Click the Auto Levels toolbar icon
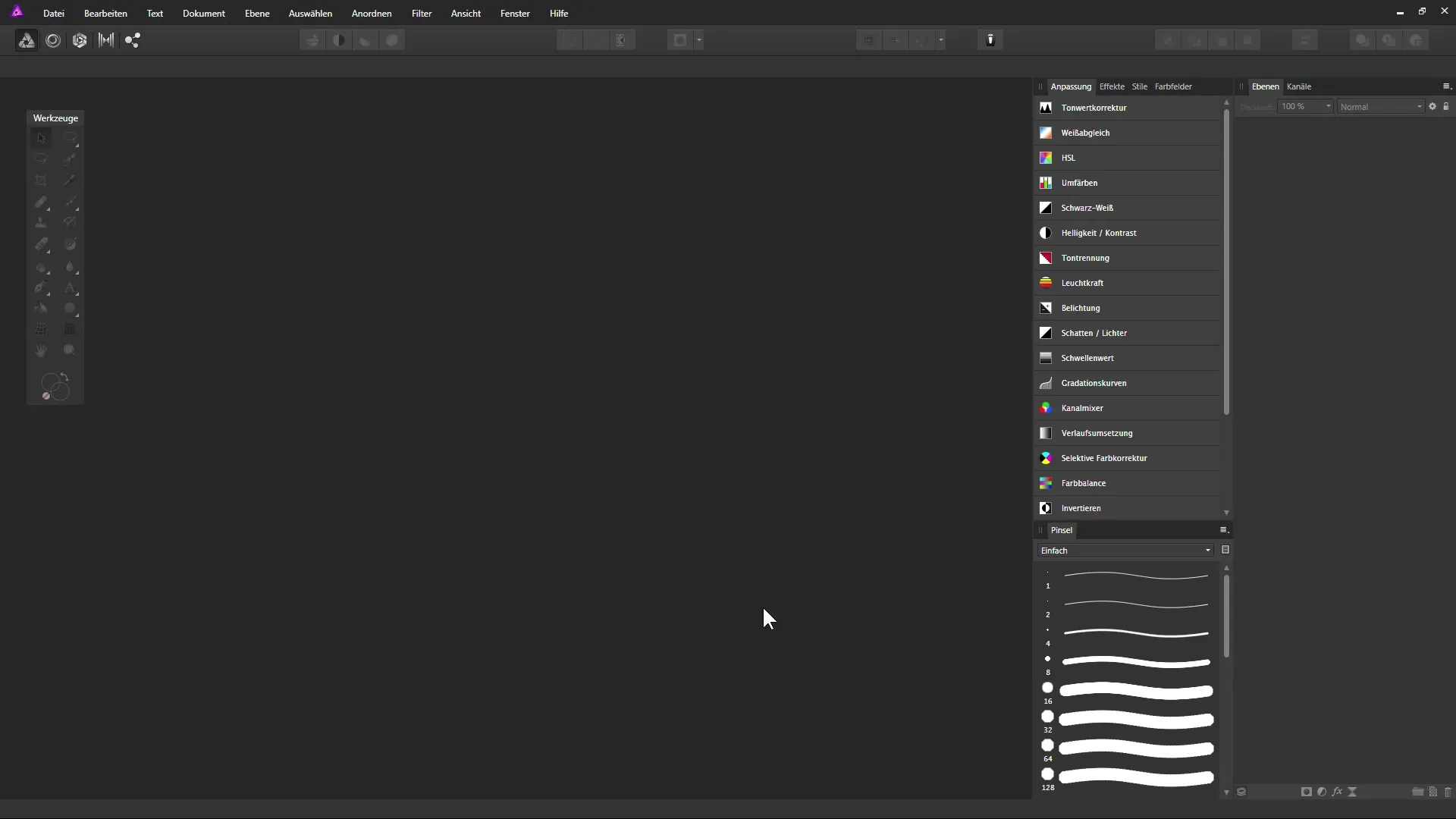Image resolution: width=1456 pixels, height=819 pixels. 312,40
